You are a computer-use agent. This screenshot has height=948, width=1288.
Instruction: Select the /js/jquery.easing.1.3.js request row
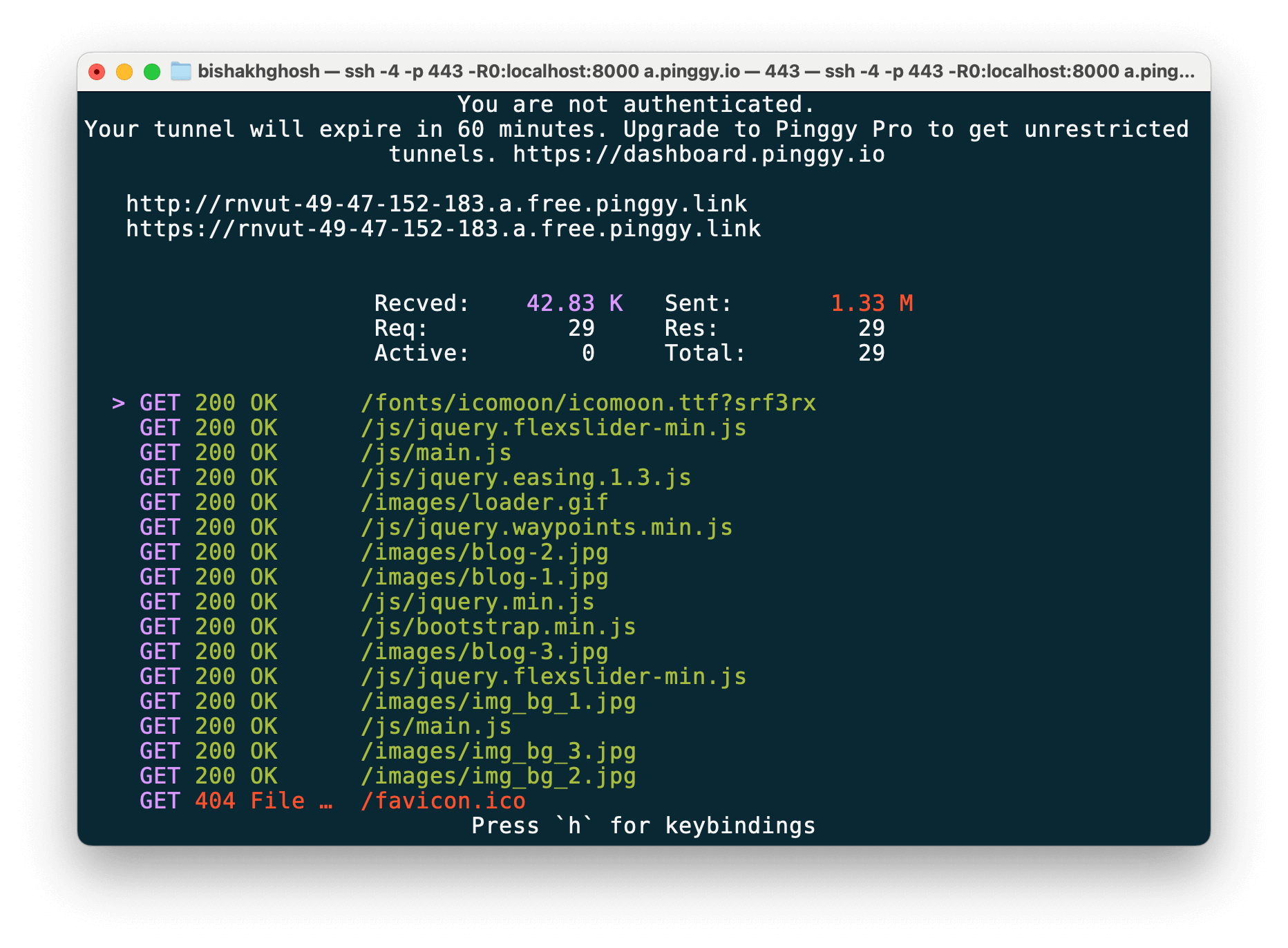point(415,477)
